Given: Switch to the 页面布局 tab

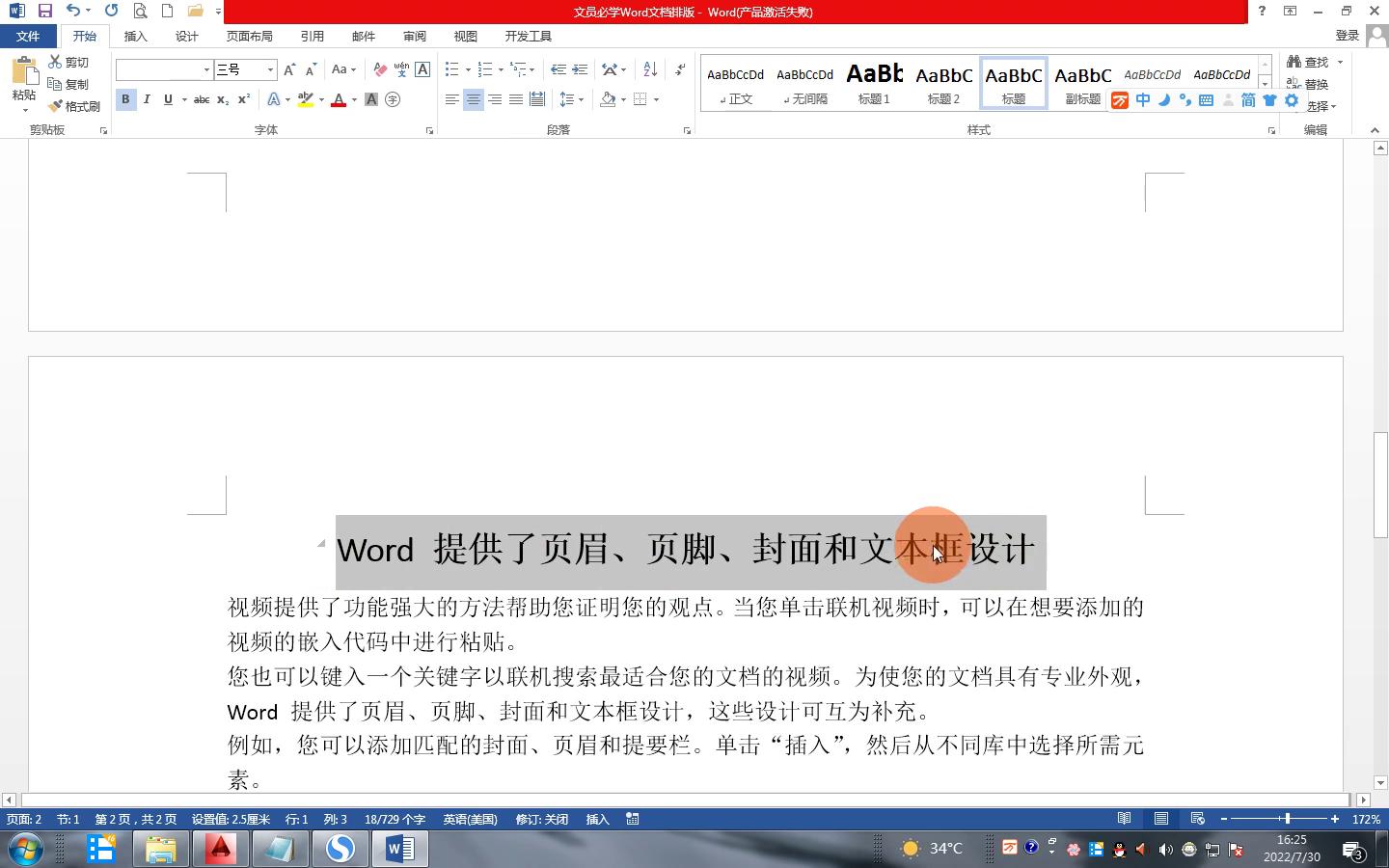Looking at the screenshot, I should [x=249, y=36].
